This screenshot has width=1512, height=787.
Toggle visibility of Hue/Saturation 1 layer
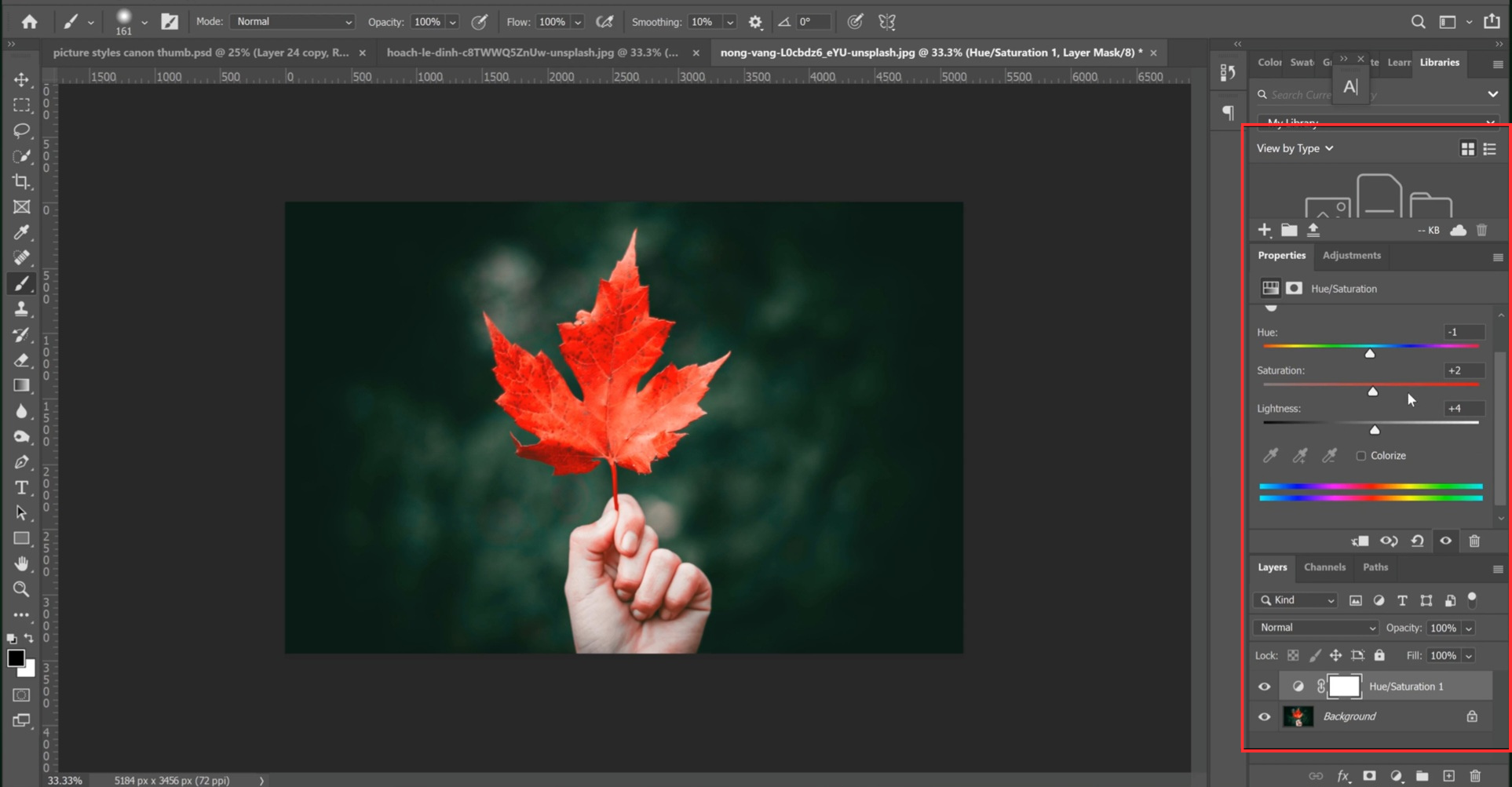pyautogui.click(x=1265, y=686)
